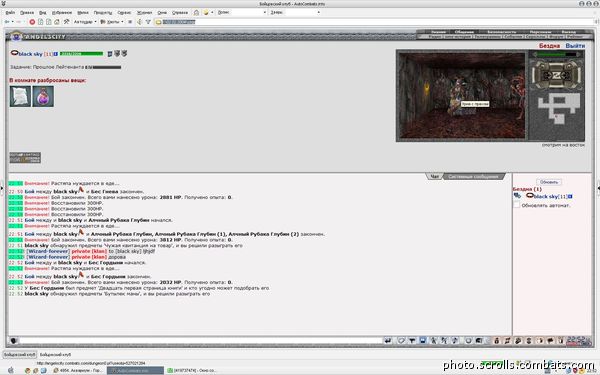
Task: Open the 'Файл' menu
Action: pos(10,13)
